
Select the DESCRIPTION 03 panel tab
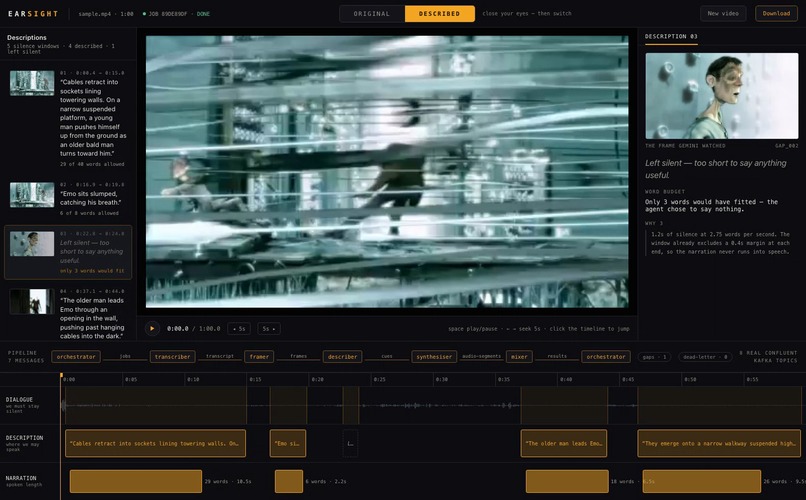[671, 36]
